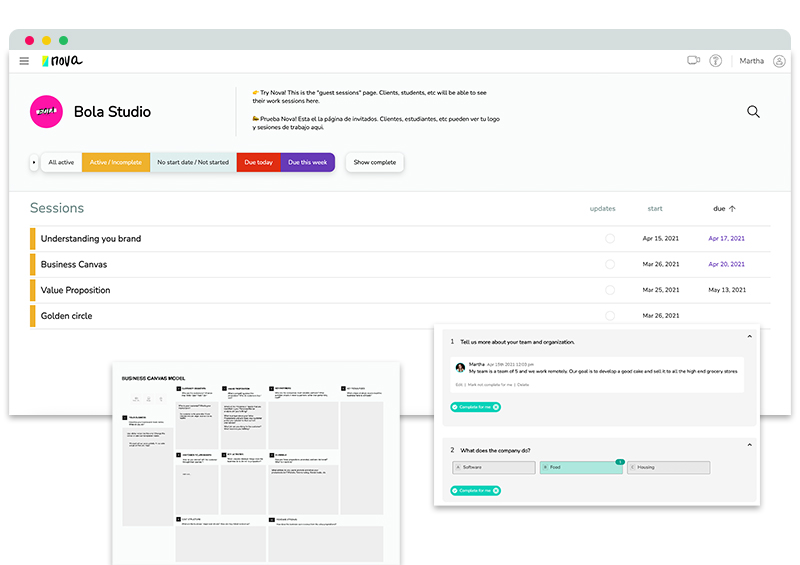Toggle updates circle for Golden circle
Image resolution: width=800 pixels, height=565 pixels.
click(610, 315)
